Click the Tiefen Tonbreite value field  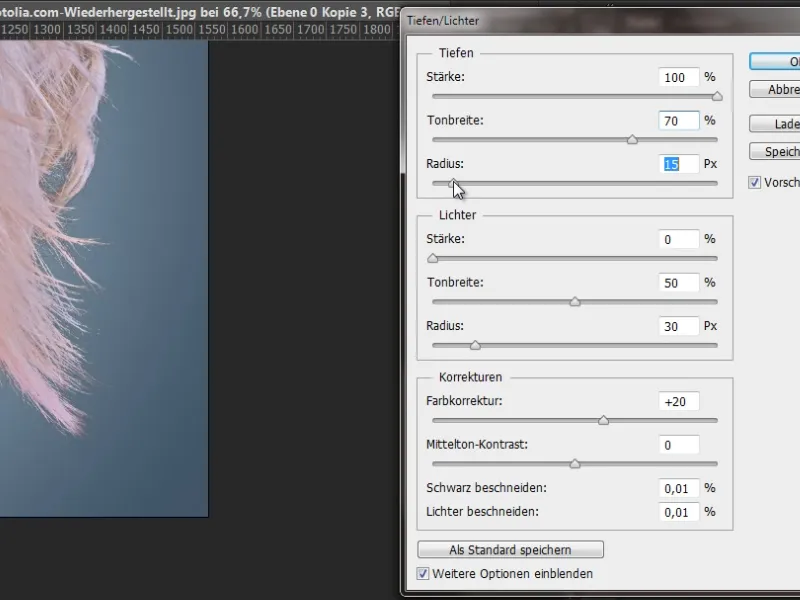click(679, 121)
